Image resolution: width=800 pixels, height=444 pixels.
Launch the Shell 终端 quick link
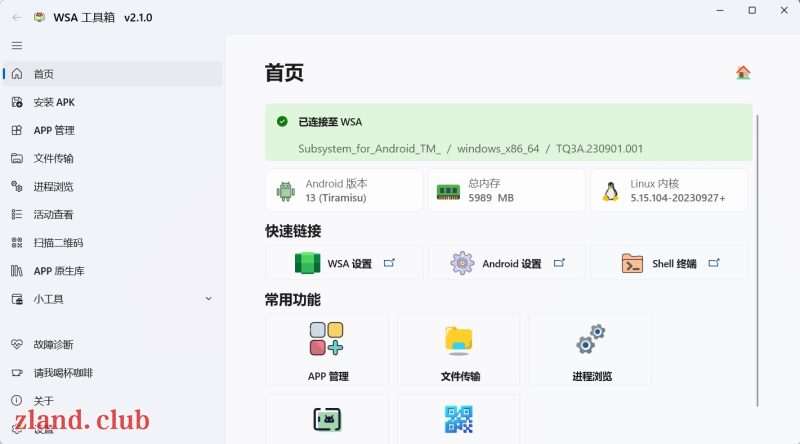669,263
